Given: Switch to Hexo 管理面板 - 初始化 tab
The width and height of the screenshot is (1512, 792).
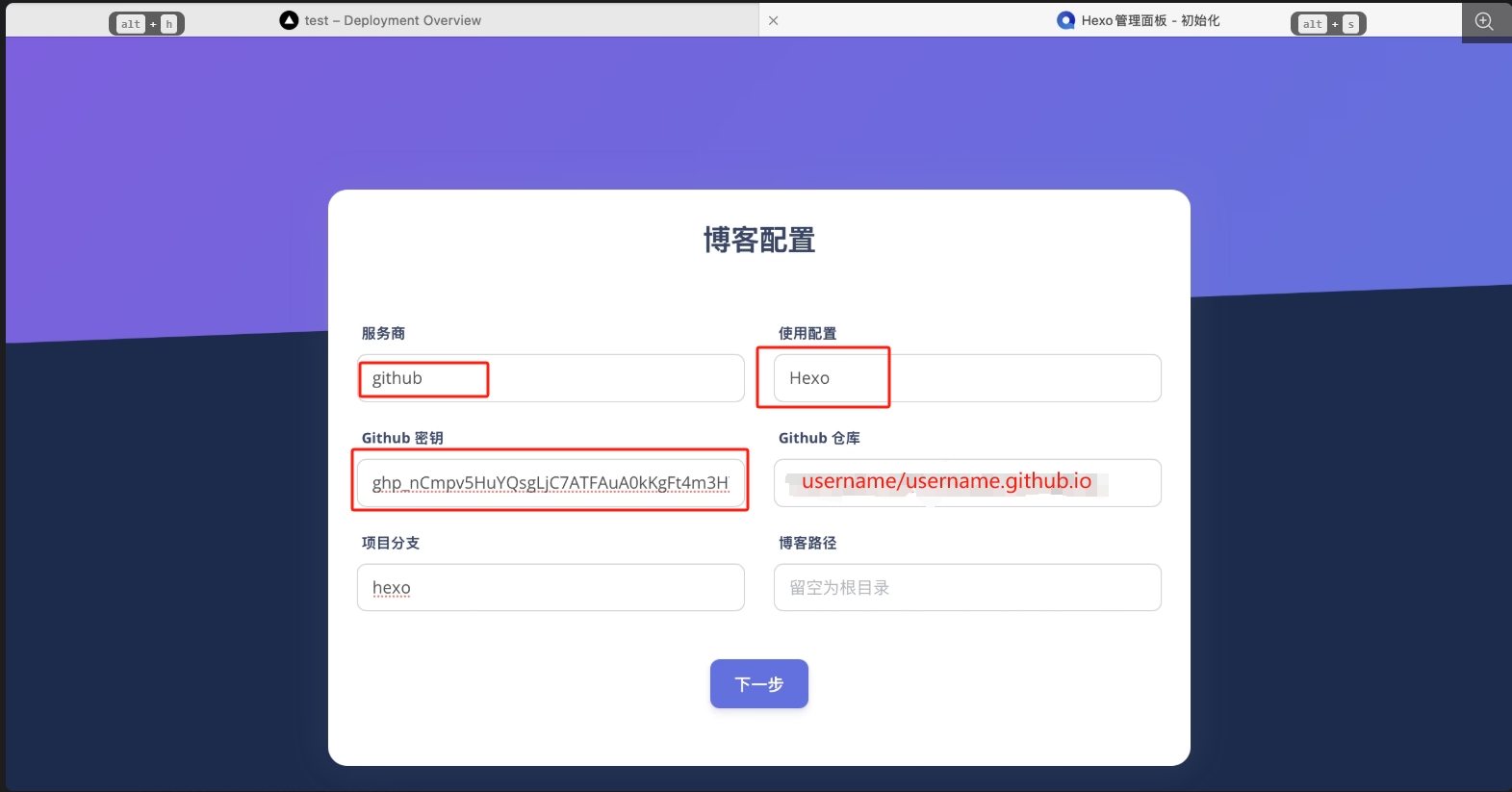Looking at the screenshot, I should [1136, 20].
